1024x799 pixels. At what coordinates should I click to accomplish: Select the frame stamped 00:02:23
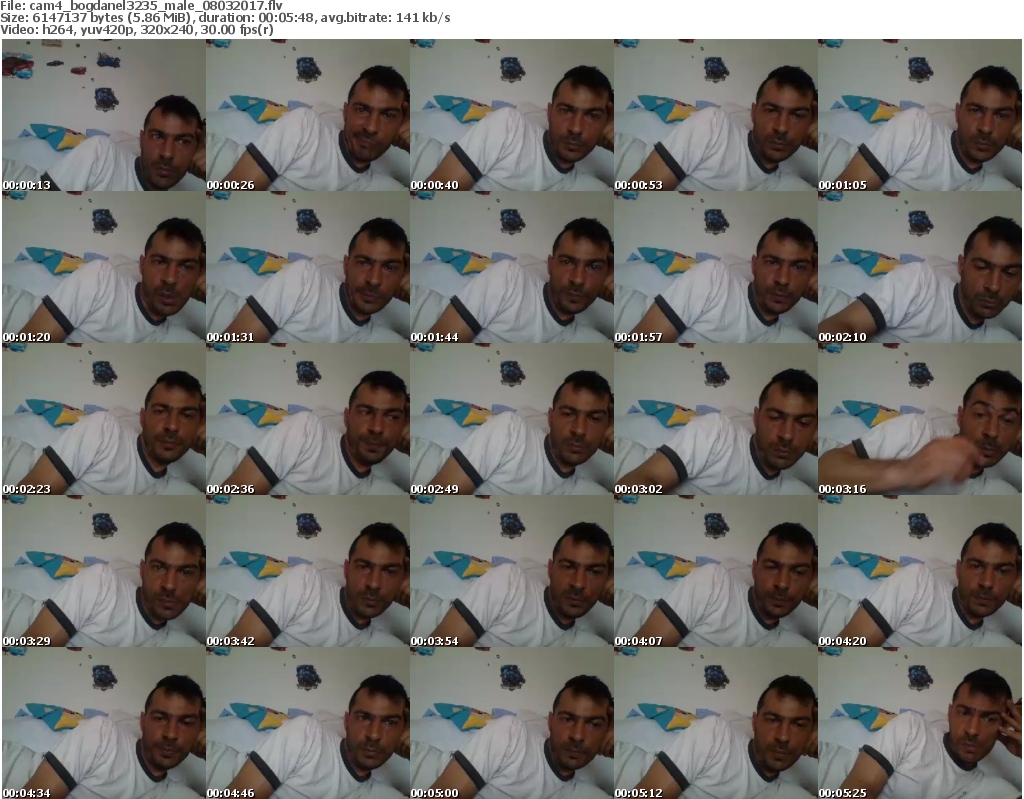pyautogui.click(x=104, y=419)
